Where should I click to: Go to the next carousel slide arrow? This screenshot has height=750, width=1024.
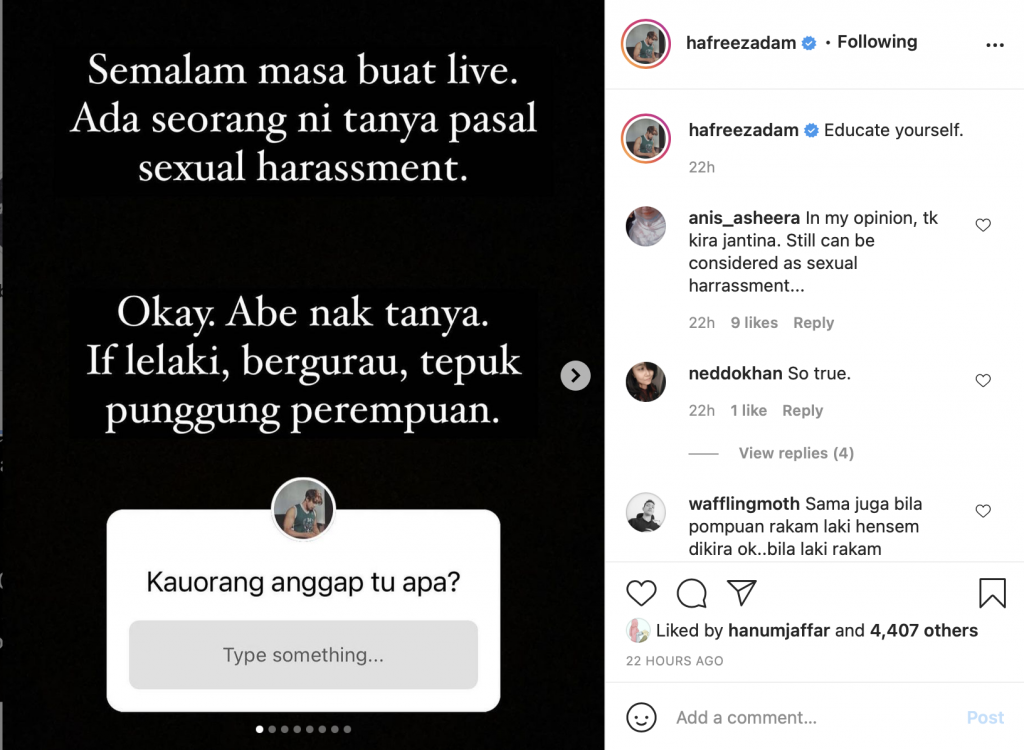(575, 375)
